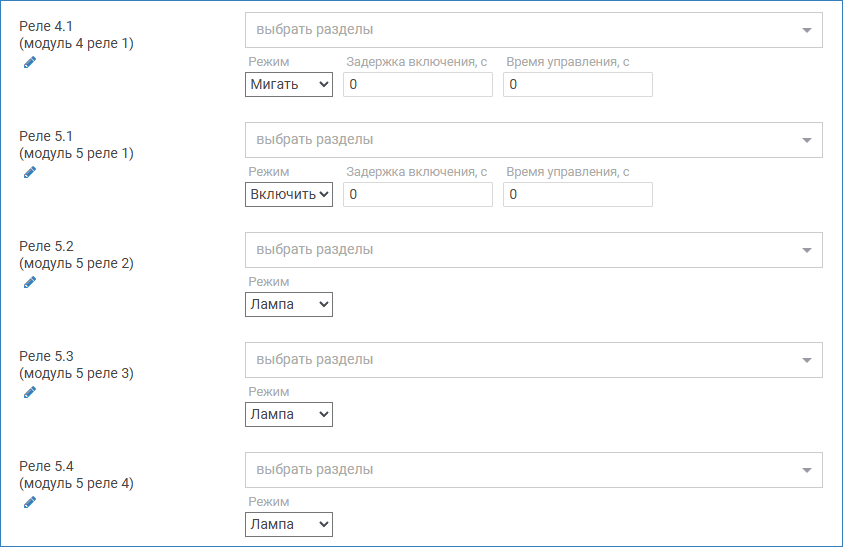Click 'Время управления, с' label of Реле 4.1
843x547 pixels.
tap(568, 62)
